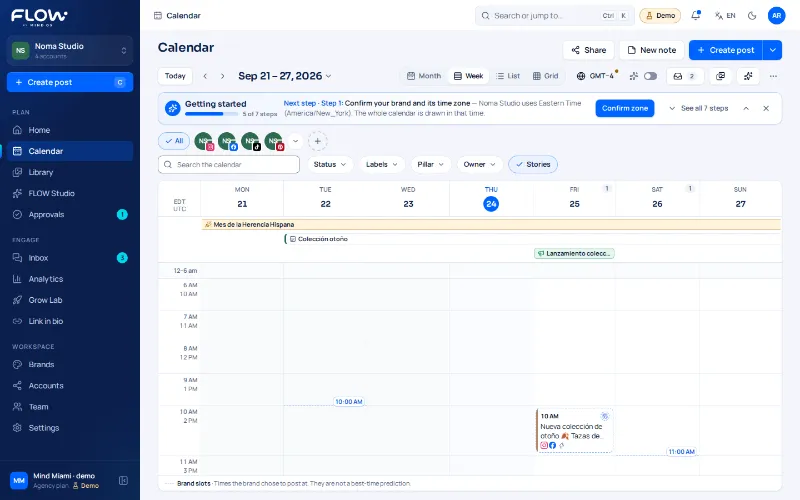The width and height of the screenshot is (800, 500).
Task: Open the Labels filter dropdown
Action: coord(382,164)
